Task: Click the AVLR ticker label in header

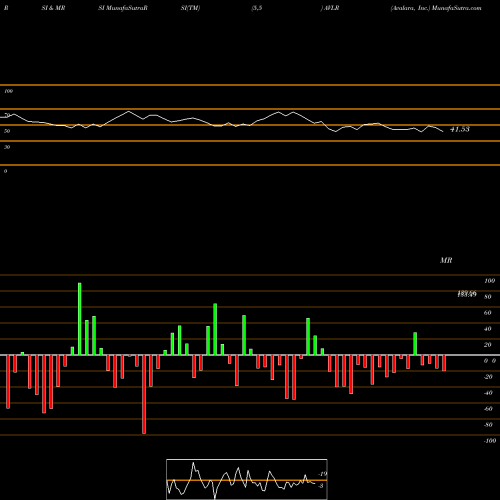Action: (331, 8)
